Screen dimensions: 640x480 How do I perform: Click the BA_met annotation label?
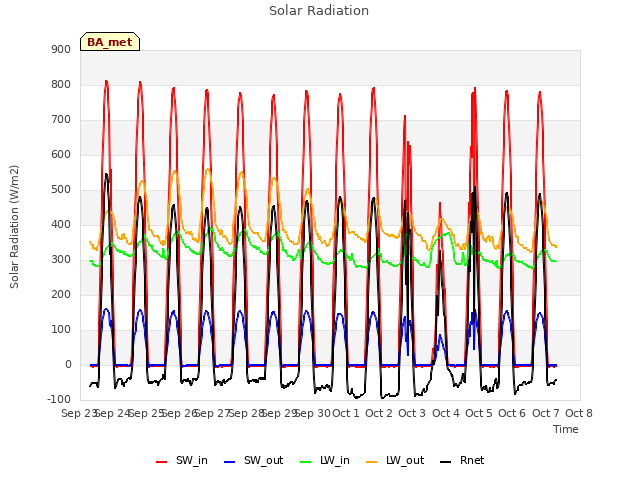[110, 42]
